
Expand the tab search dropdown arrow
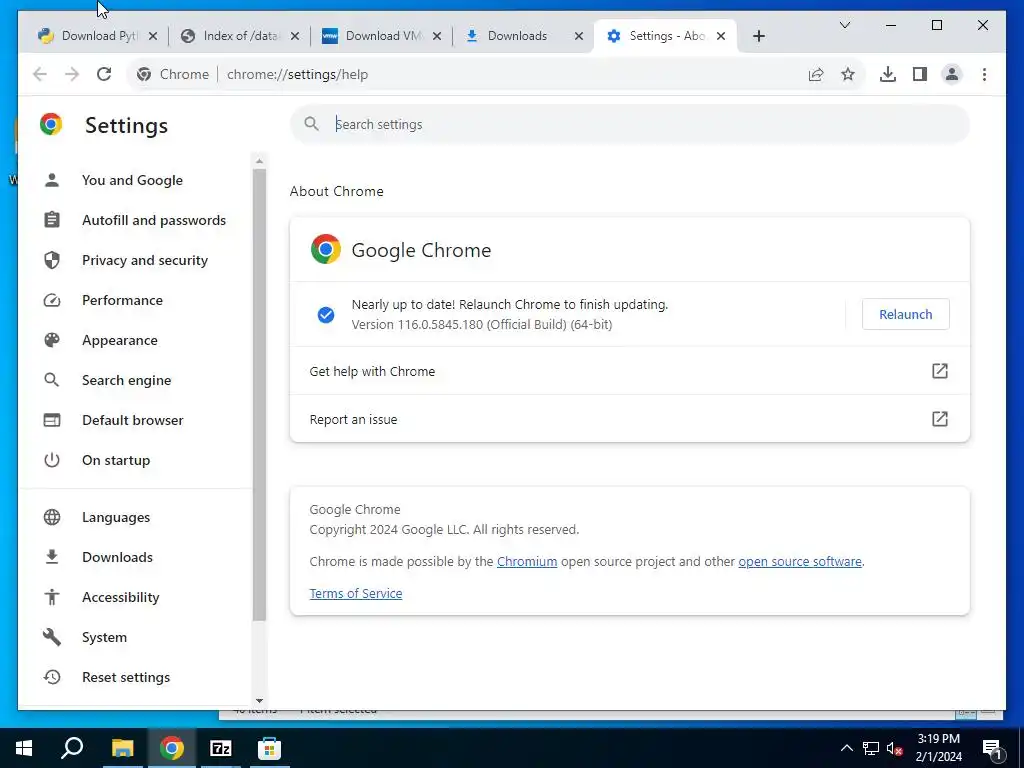(844, 25)
